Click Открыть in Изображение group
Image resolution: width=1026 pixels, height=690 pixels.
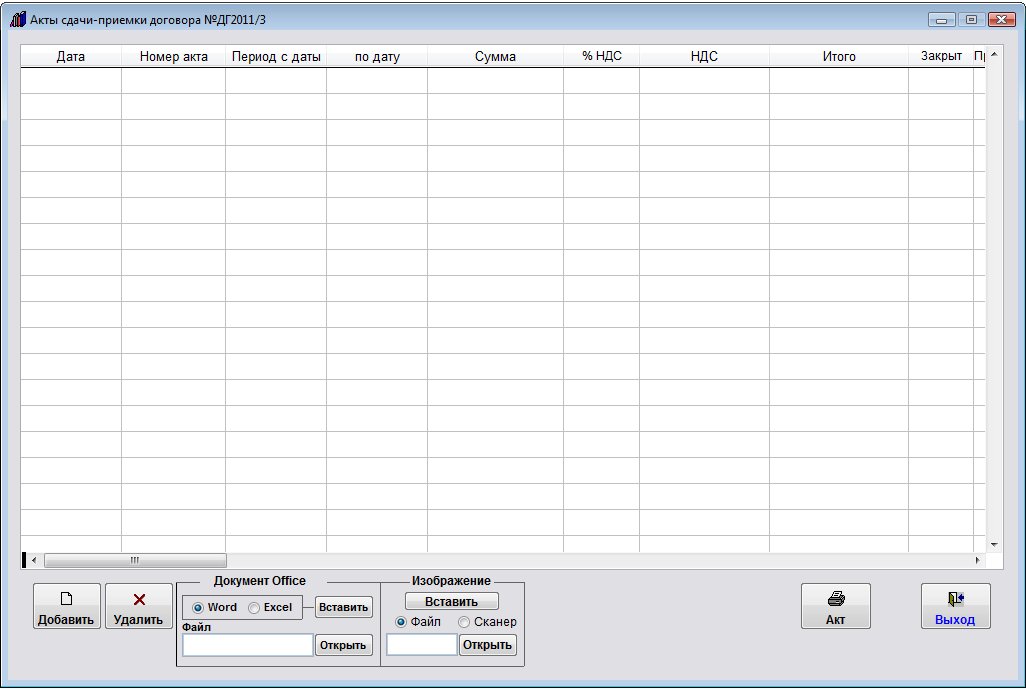[x=487, y=645]
